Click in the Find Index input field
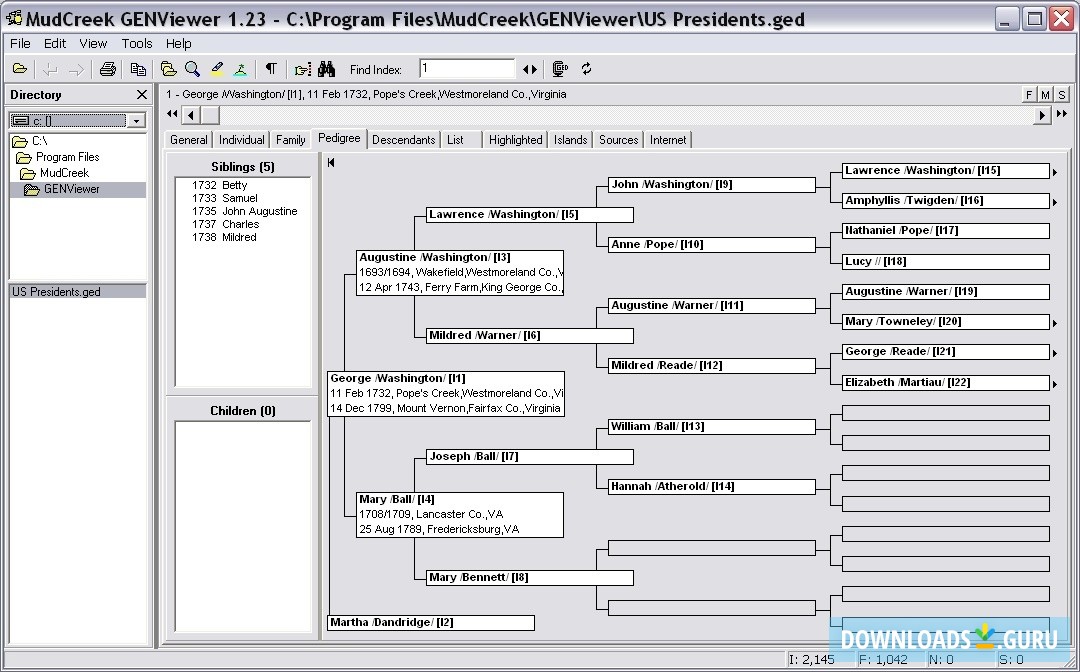The height and width of the screenshot is (672, 1080). pos(467,69)
